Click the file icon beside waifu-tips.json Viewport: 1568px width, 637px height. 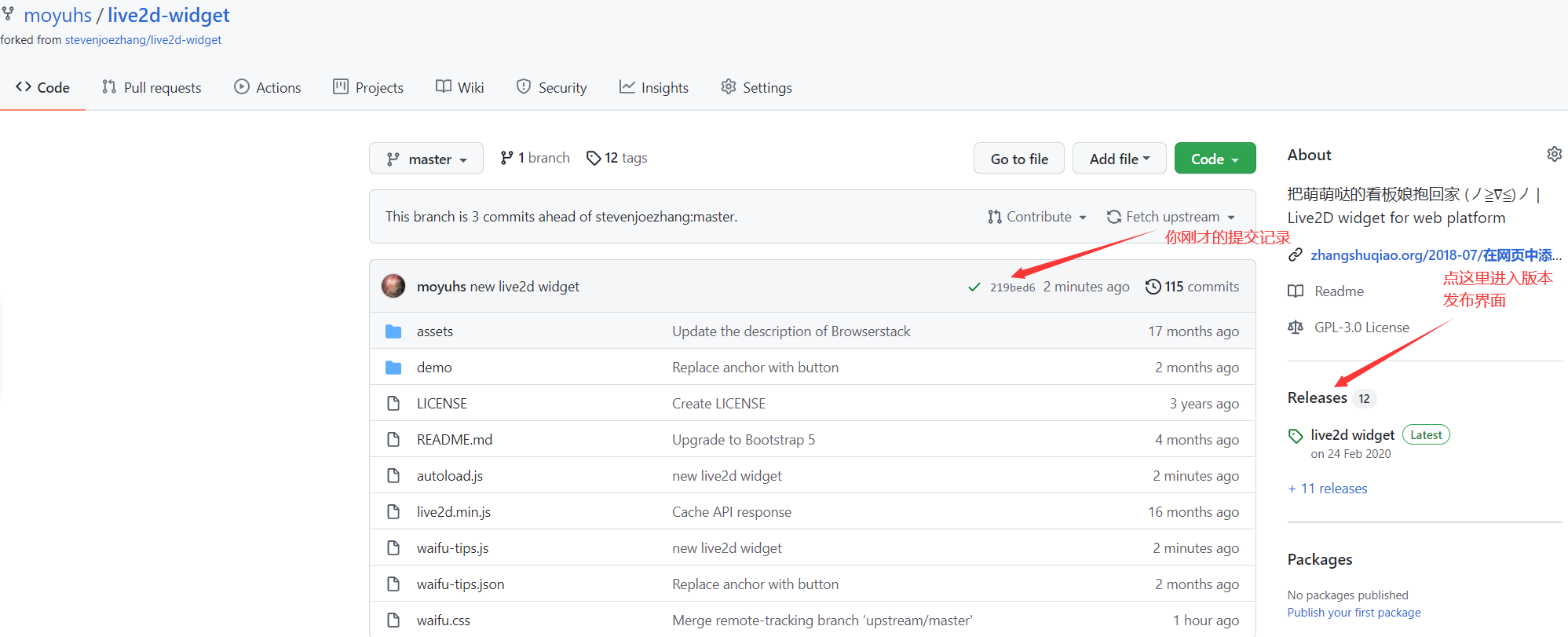[393, 584]
